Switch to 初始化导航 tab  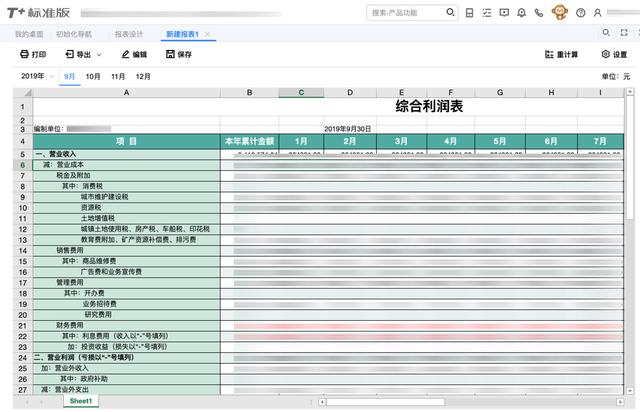click(x=74, y=34)
